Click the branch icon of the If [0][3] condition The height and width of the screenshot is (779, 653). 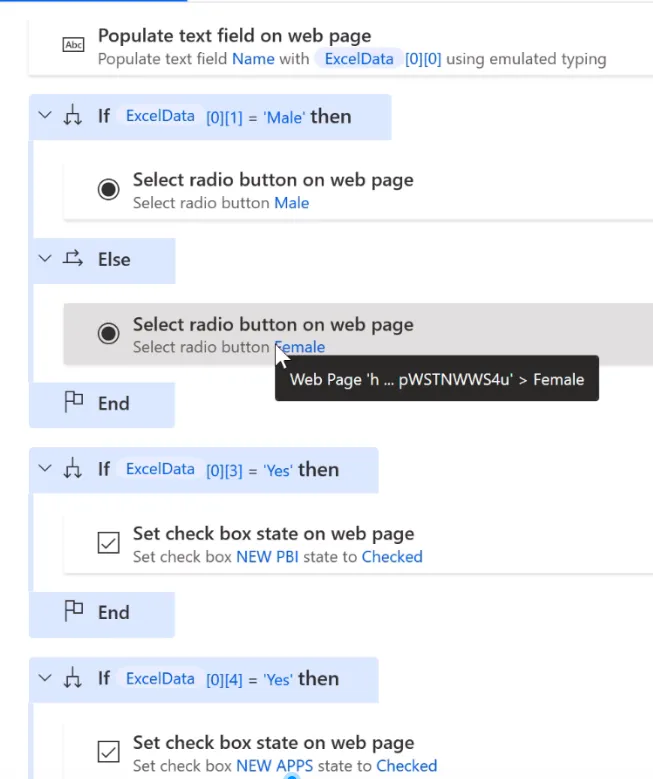pos(73,468)
